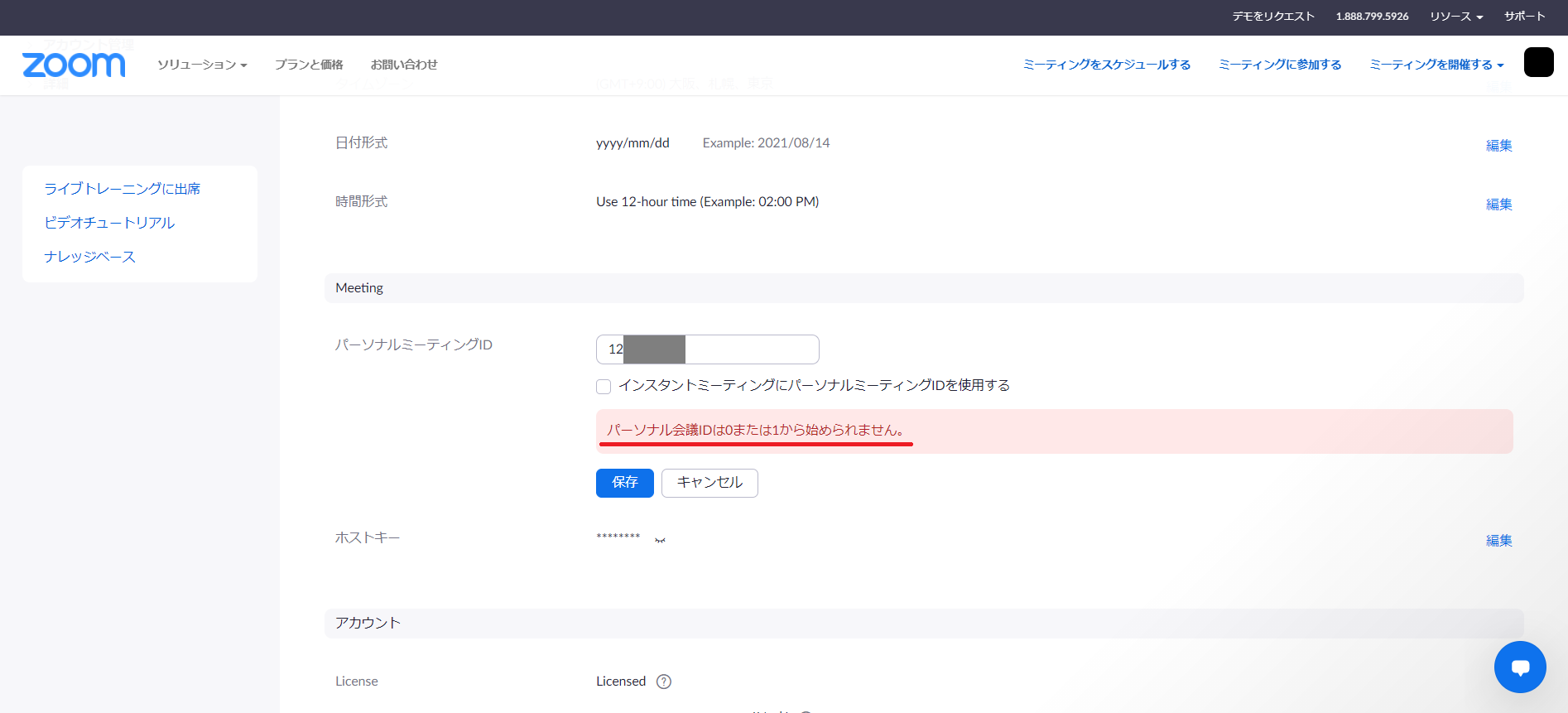
Task: Edit the date format setting
Action: (x=1498, y=146)
